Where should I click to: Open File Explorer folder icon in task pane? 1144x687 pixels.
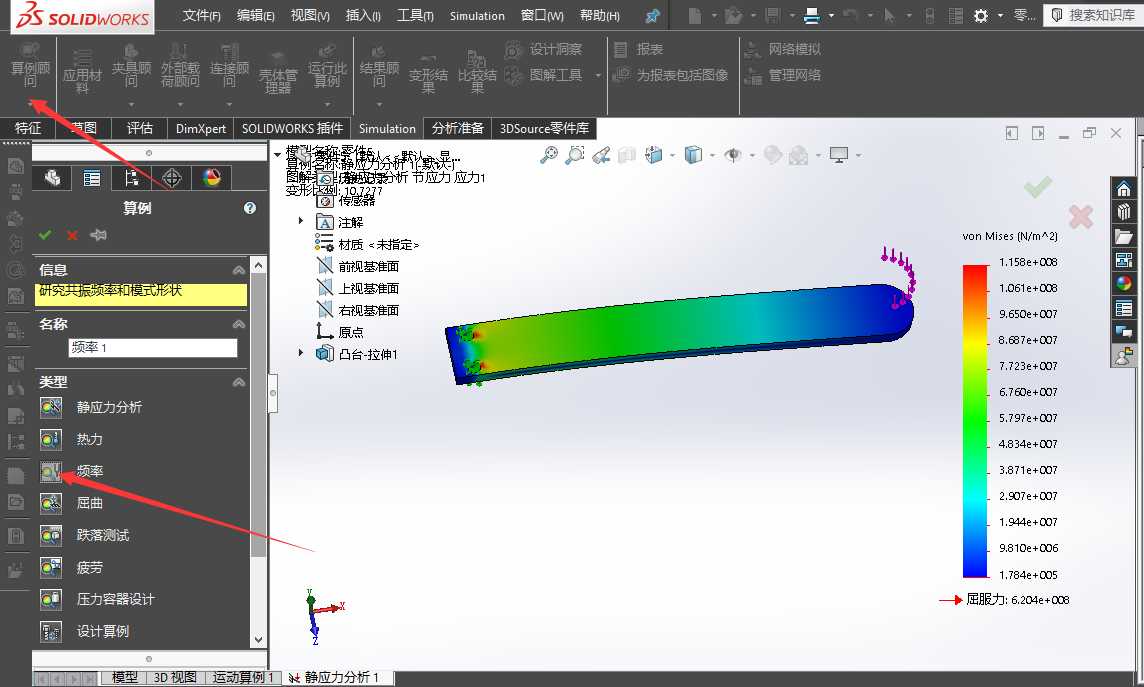1124,236
